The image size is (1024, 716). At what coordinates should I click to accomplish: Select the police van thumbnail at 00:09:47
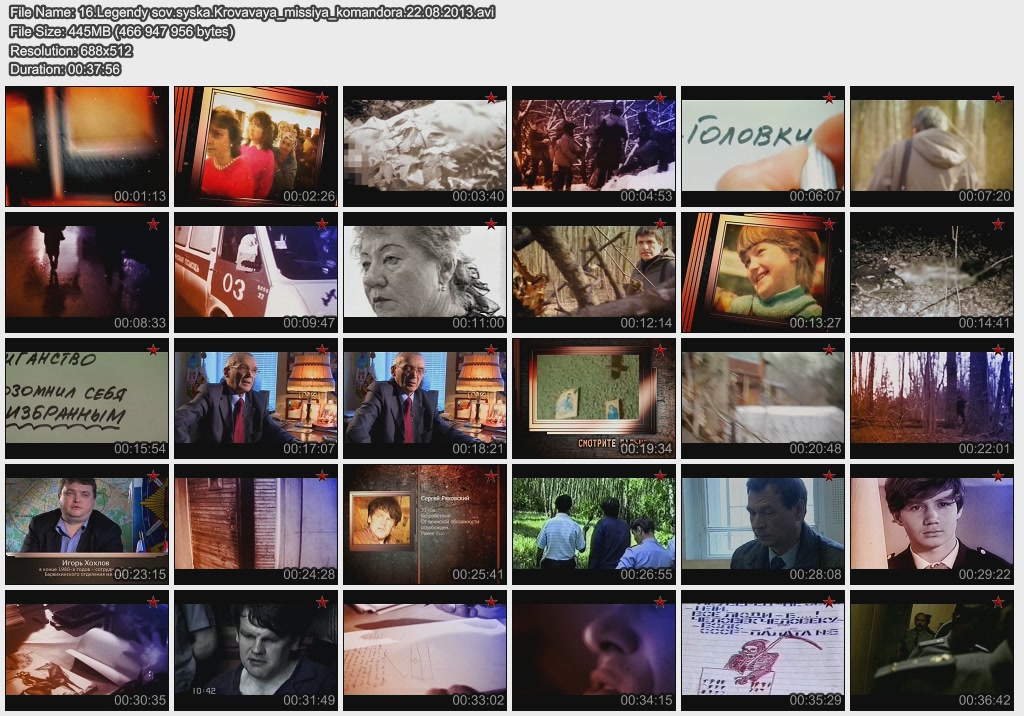[255, 271]
